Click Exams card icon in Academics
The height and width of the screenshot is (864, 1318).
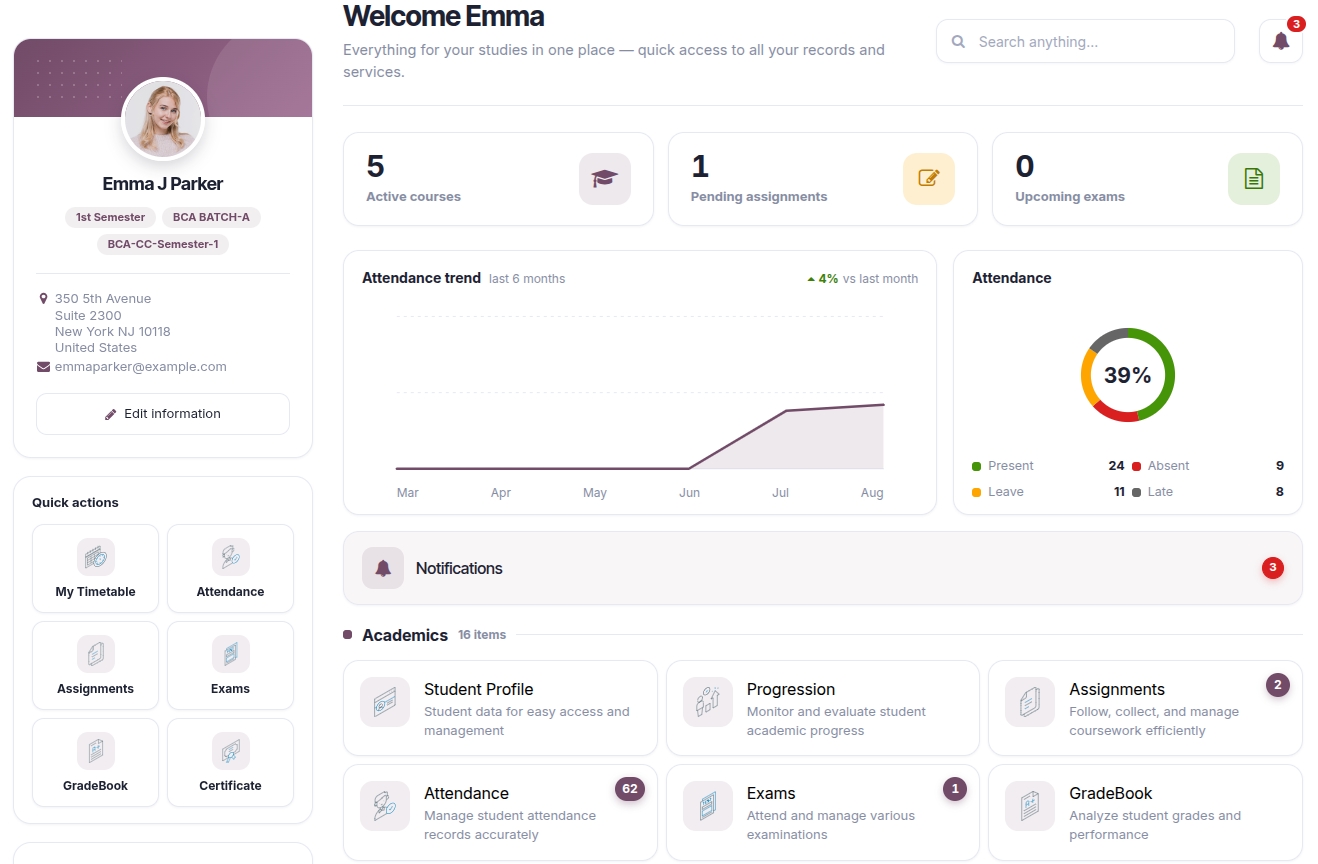pyautogui.click(x=708, y=806)
